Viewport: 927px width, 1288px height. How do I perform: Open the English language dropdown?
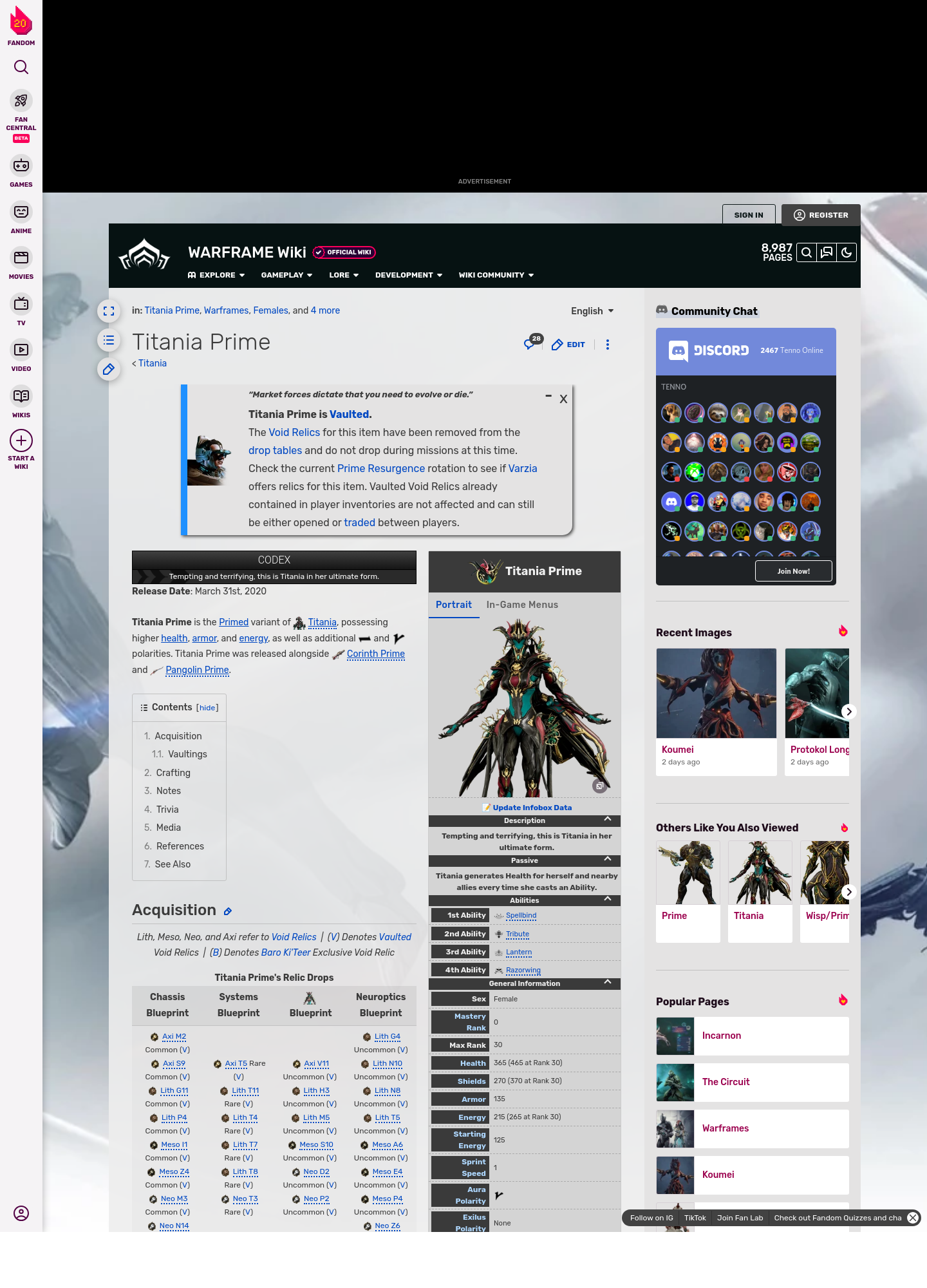tap(592, 311)
